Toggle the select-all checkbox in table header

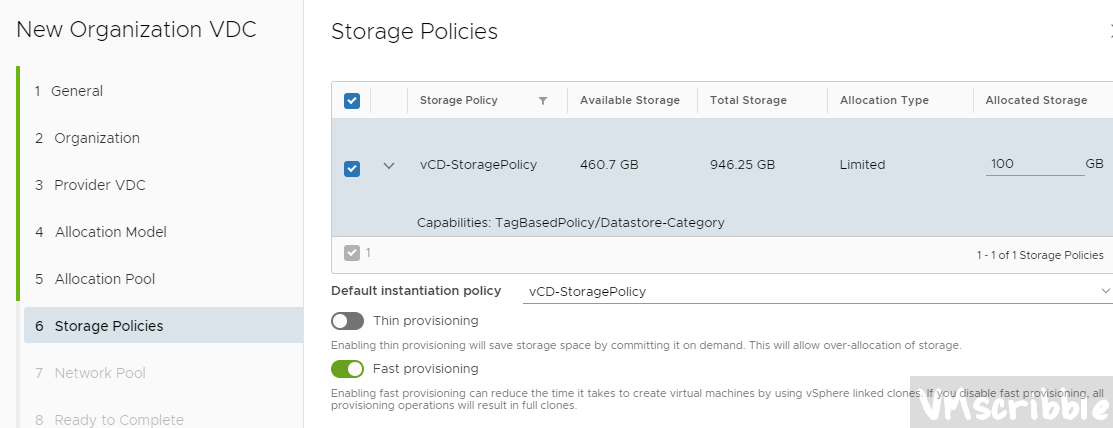pyautogui.click(x=352, y=100)
